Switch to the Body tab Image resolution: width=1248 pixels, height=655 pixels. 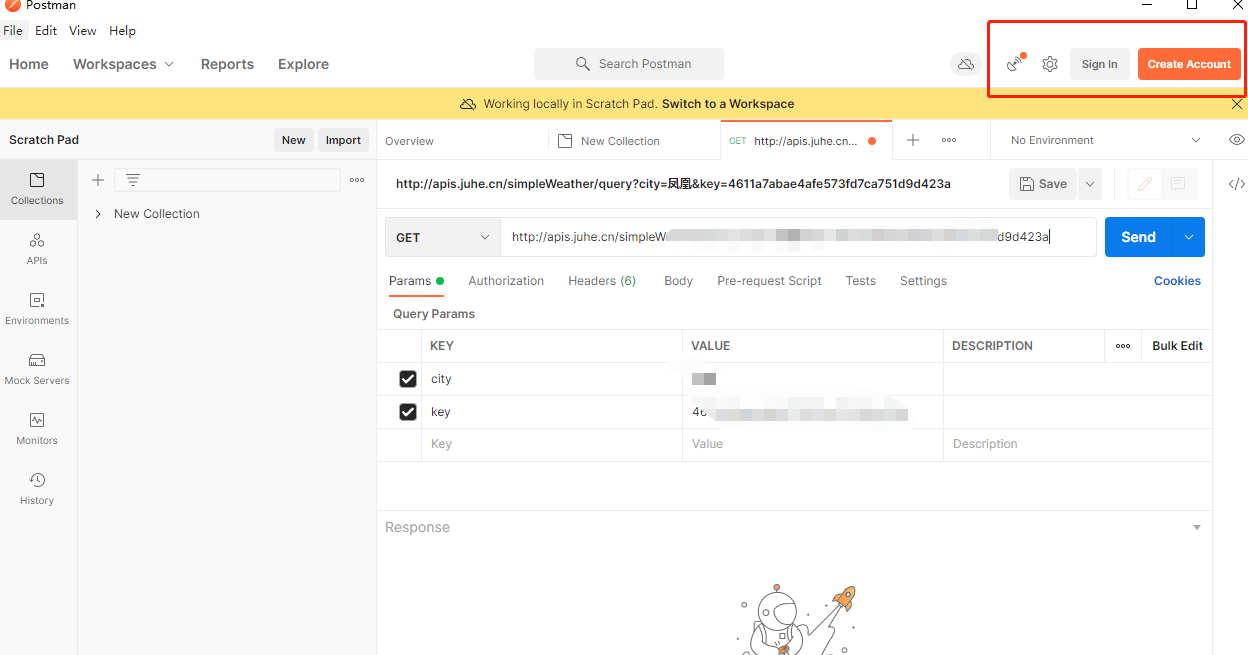pos(678,281)
